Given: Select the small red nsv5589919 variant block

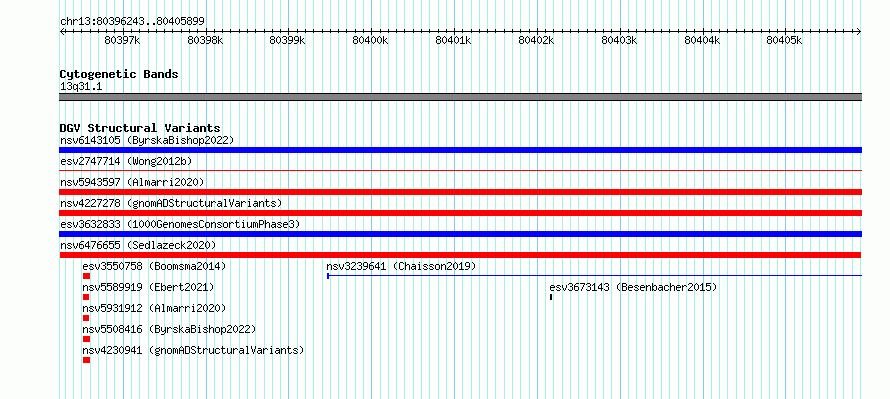Looking at the screenshot, I should [86, 297].
